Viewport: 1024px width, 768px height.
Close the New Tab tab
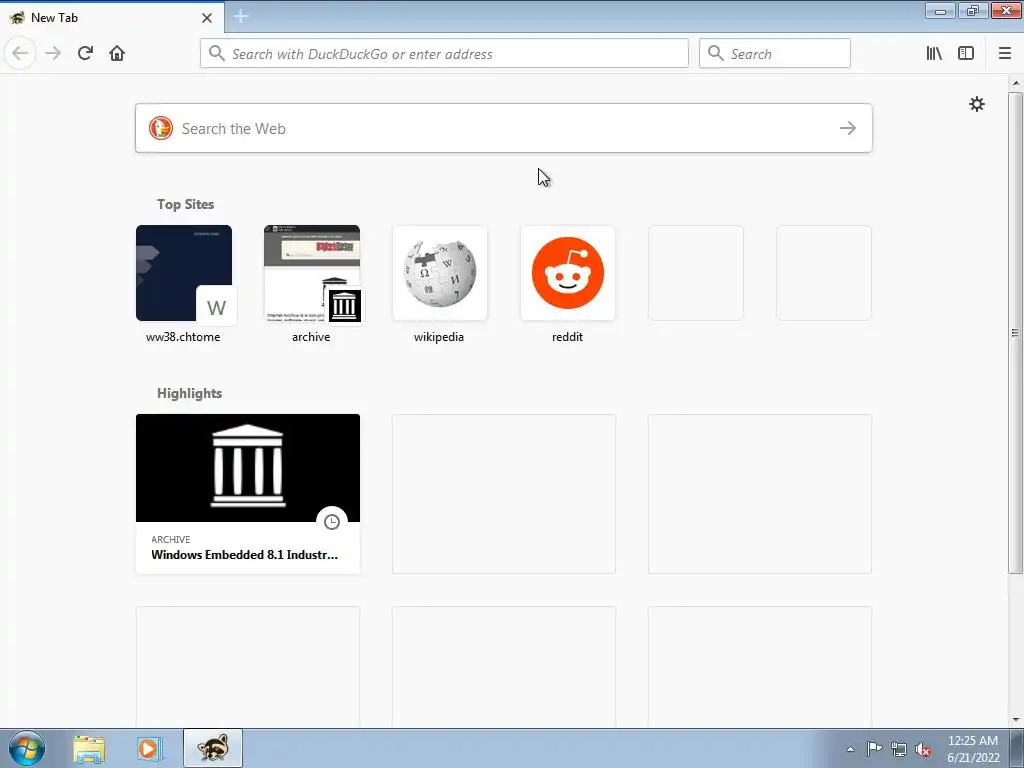click(207, 18)
